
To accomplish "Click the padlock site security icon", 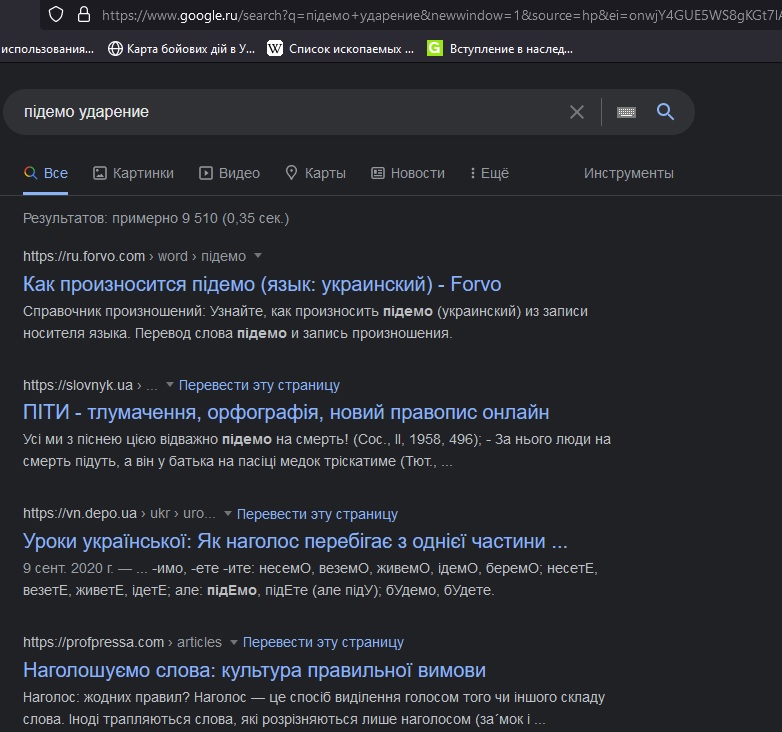I will (x=84, y=14).
